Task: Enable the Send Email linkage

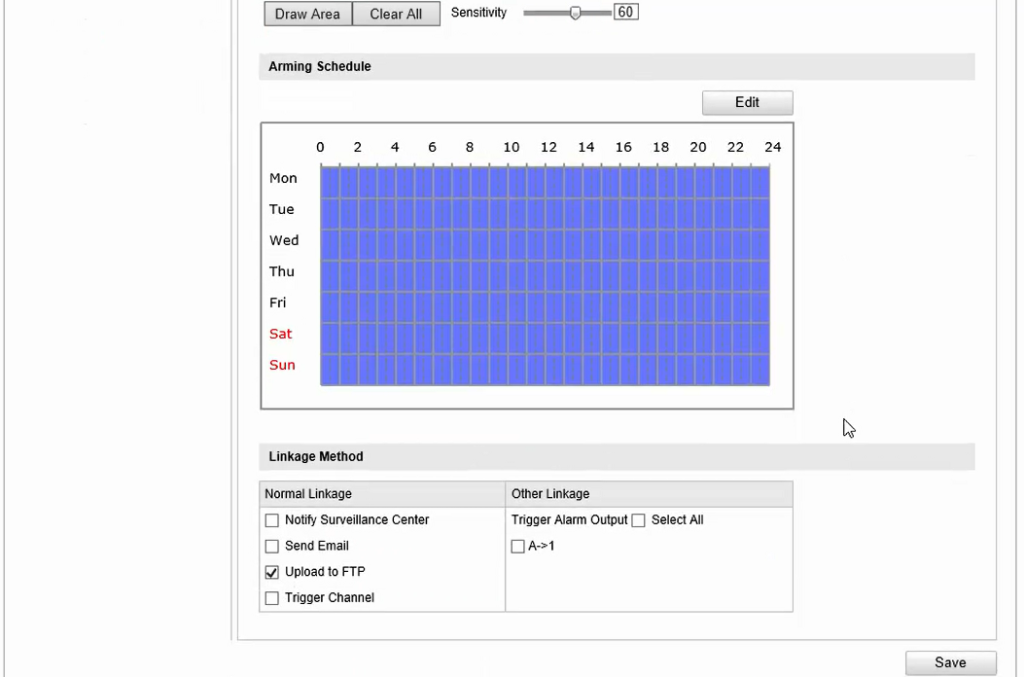Action: point(271,546)
